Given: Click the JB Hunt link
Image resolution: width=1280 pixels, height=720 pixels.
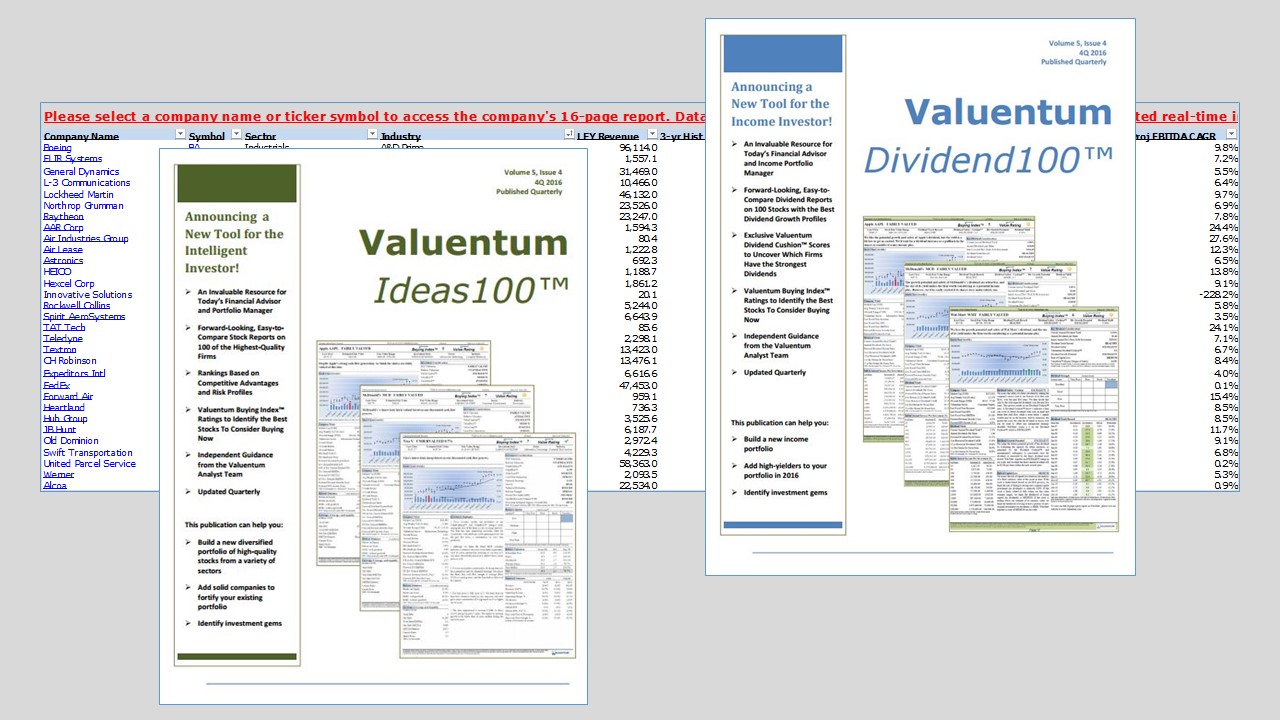Looking at the screenshot, I should coord(59,429).
